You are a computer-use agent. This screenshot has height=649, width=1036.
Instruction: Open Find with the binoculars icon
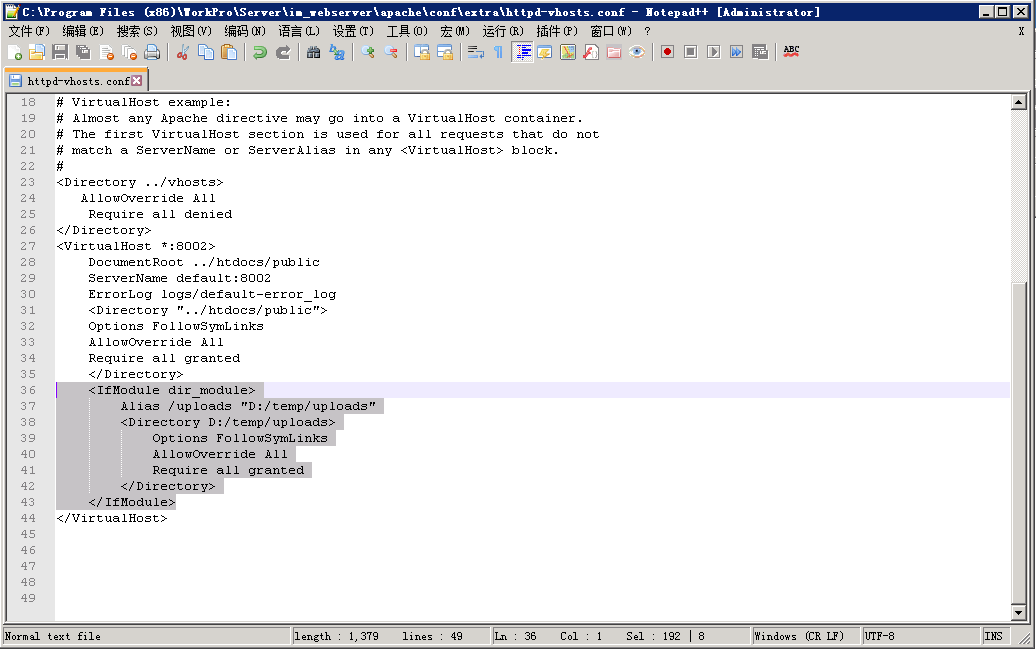pos(313,52)
